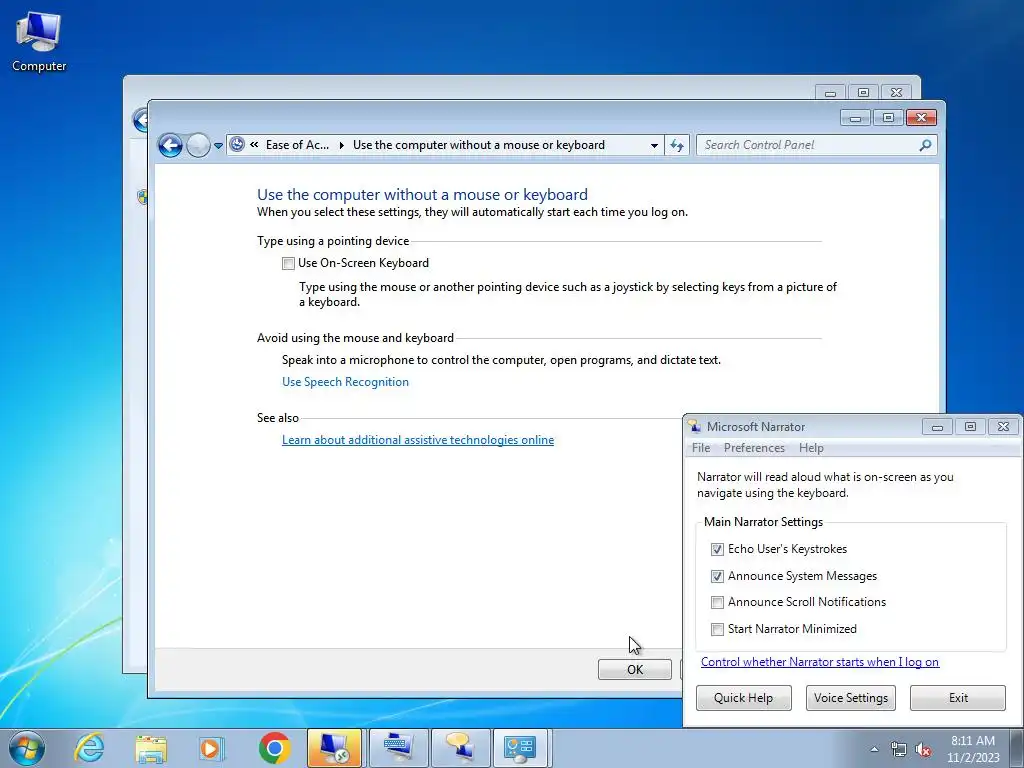
Task: Close the Microsoft Narrator window
Action: pos(1003,426)
